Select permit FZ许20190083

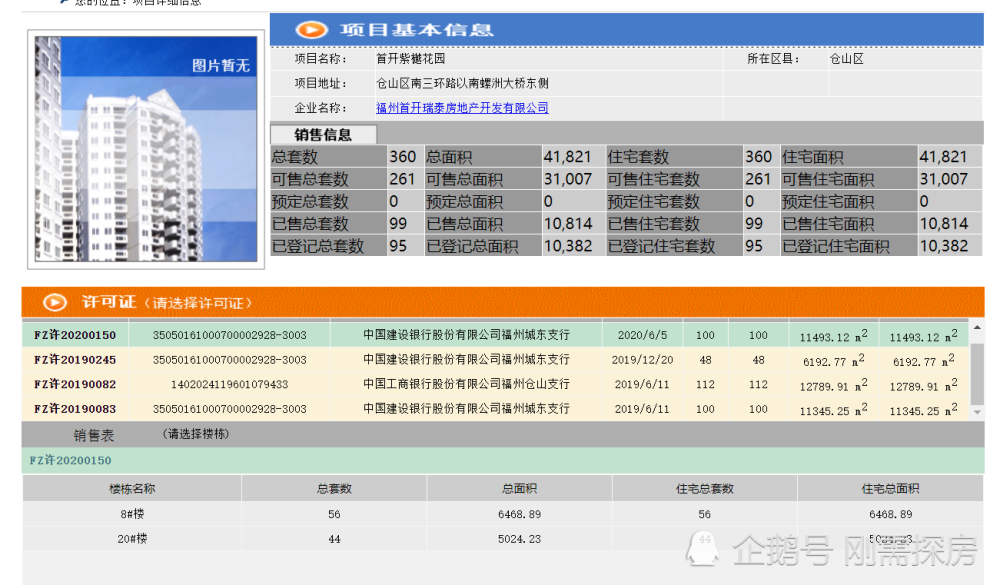click(75, 409)
